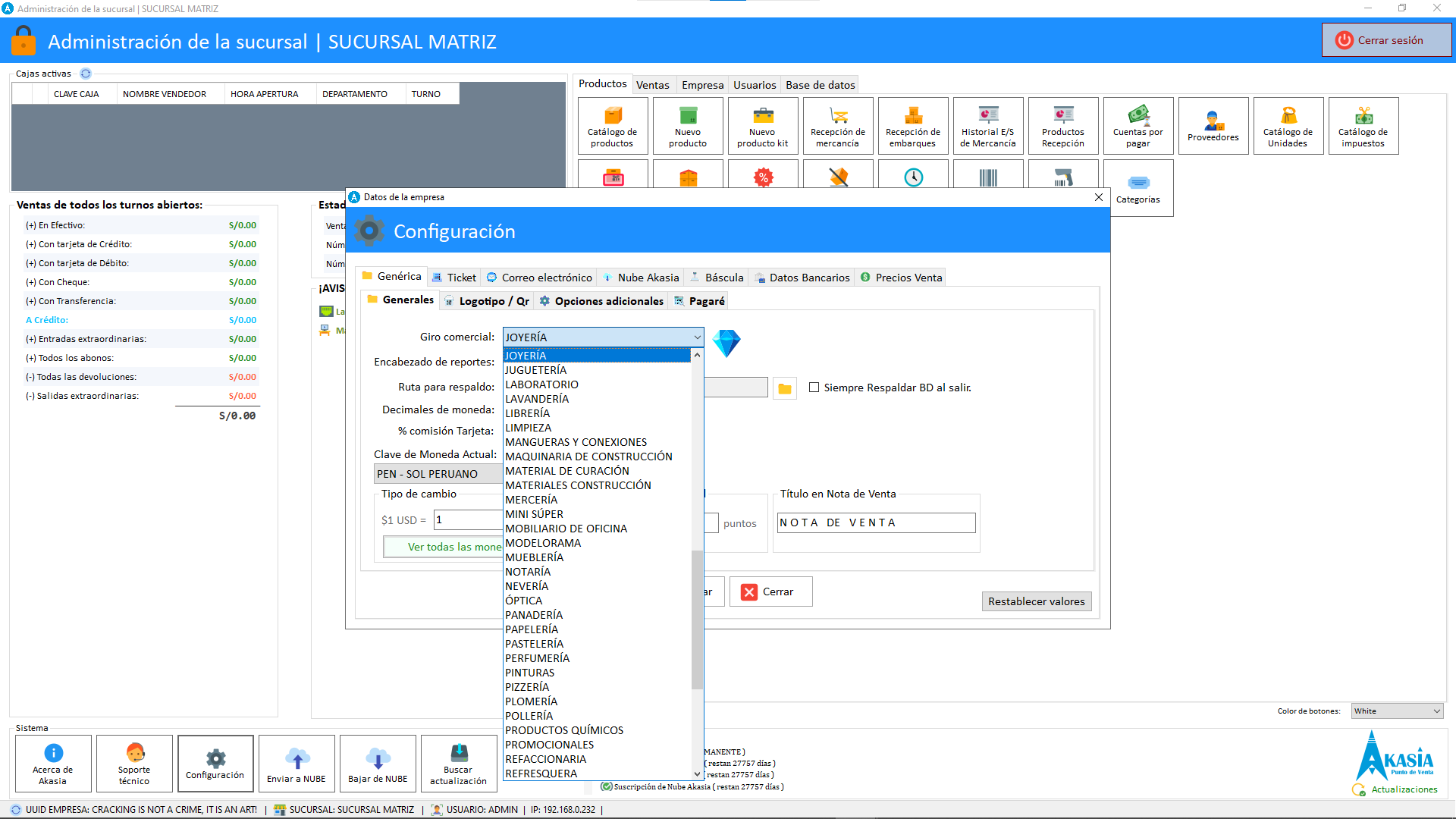Open Proveedores section

(1213, 126)
